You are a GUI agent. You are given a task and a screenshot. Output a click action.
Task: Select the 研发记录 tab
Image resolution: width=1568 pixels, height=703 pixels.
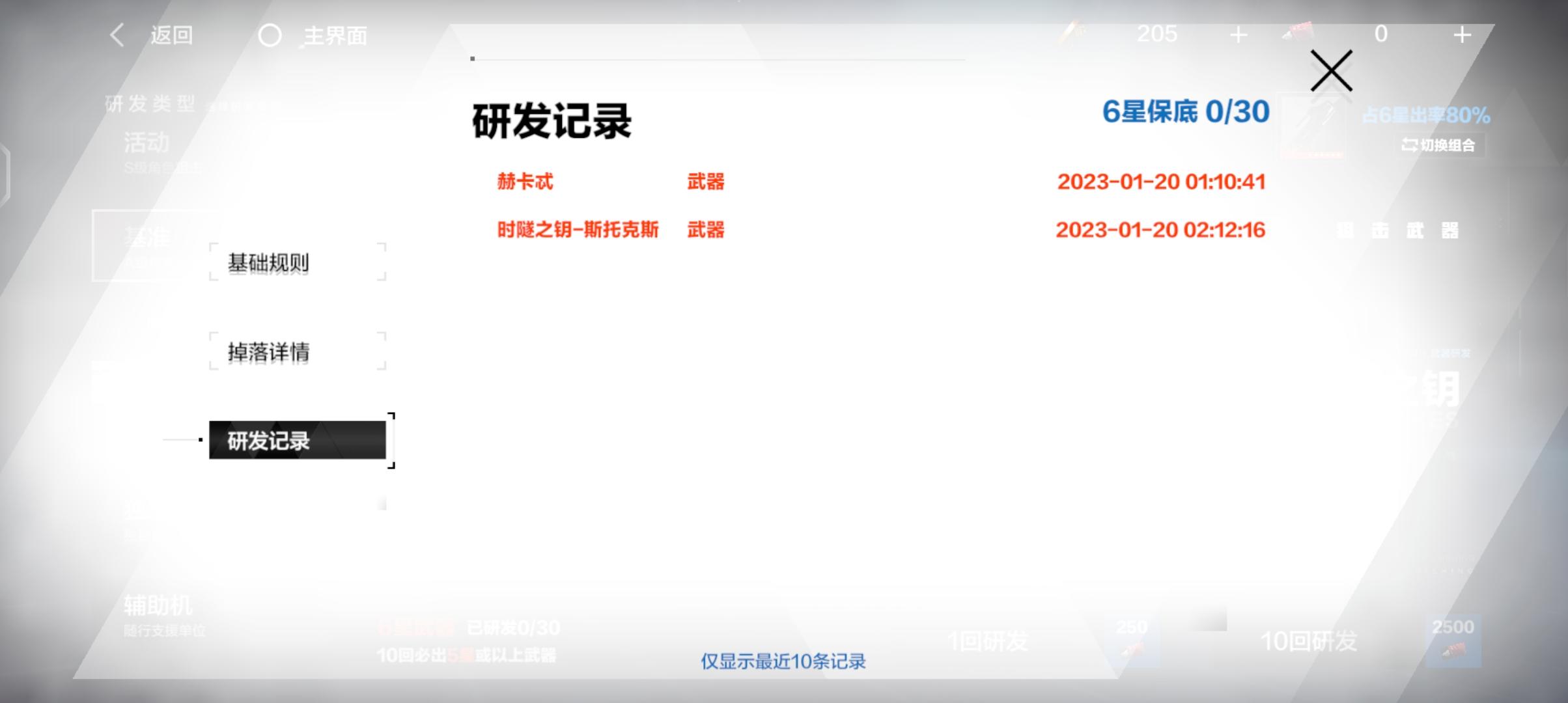pyautogui.click(x=298, y=440)
